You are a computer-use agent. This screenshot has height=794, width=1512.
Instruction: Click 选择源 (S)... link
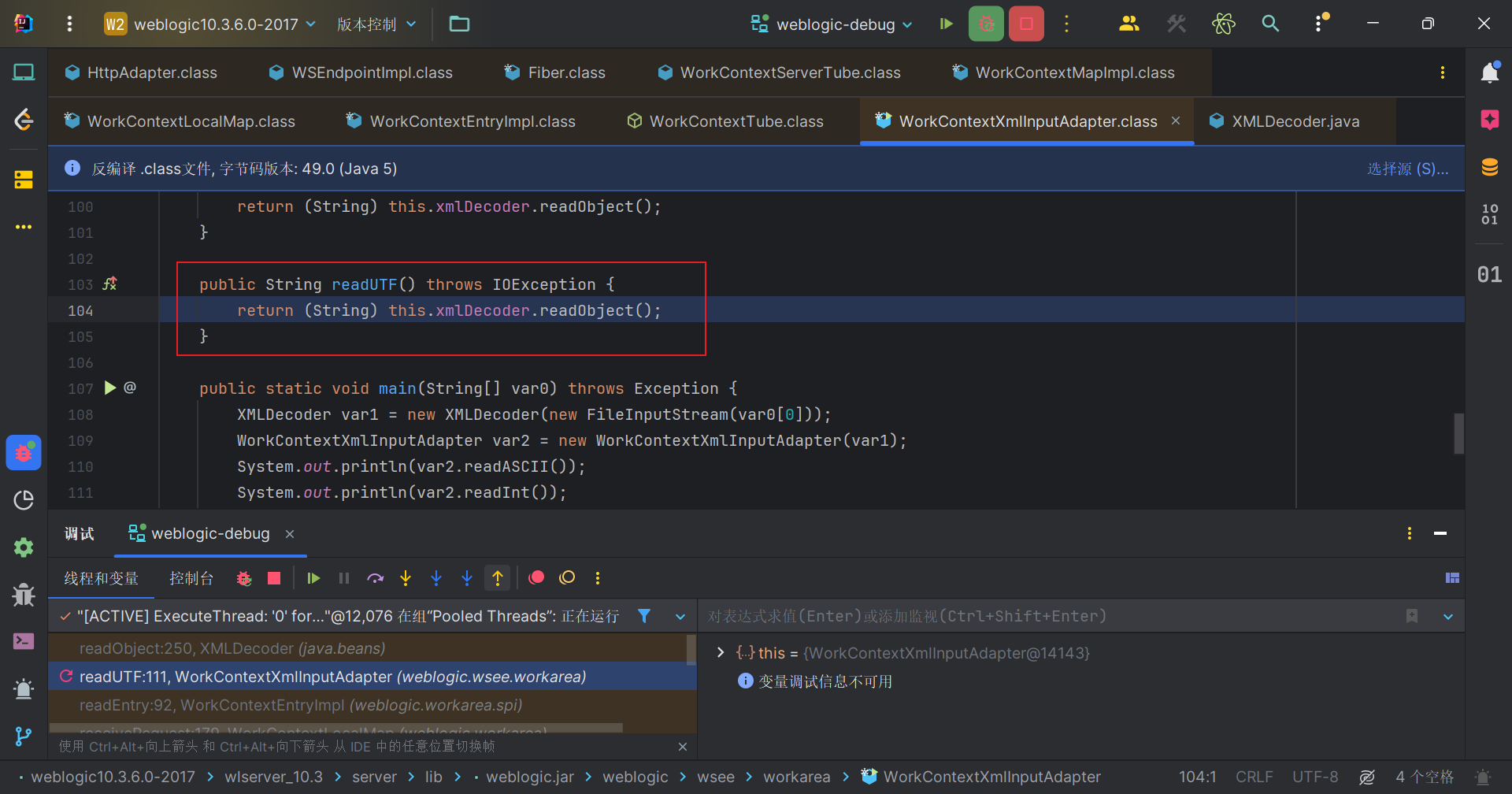pyautogui.click(x=1407, y=169)
